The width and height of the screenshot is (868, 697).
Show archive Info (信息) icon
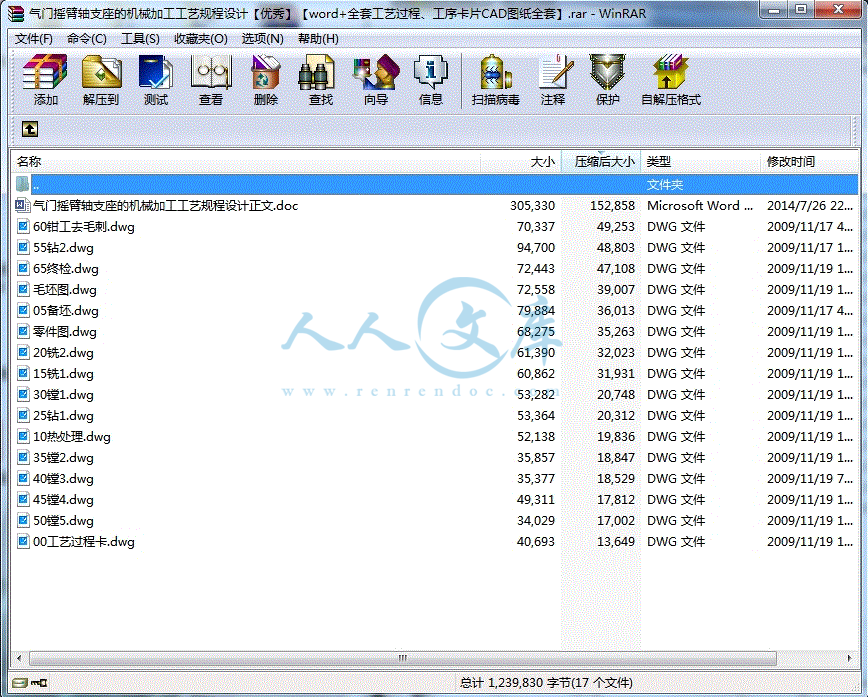coord(431,72)
